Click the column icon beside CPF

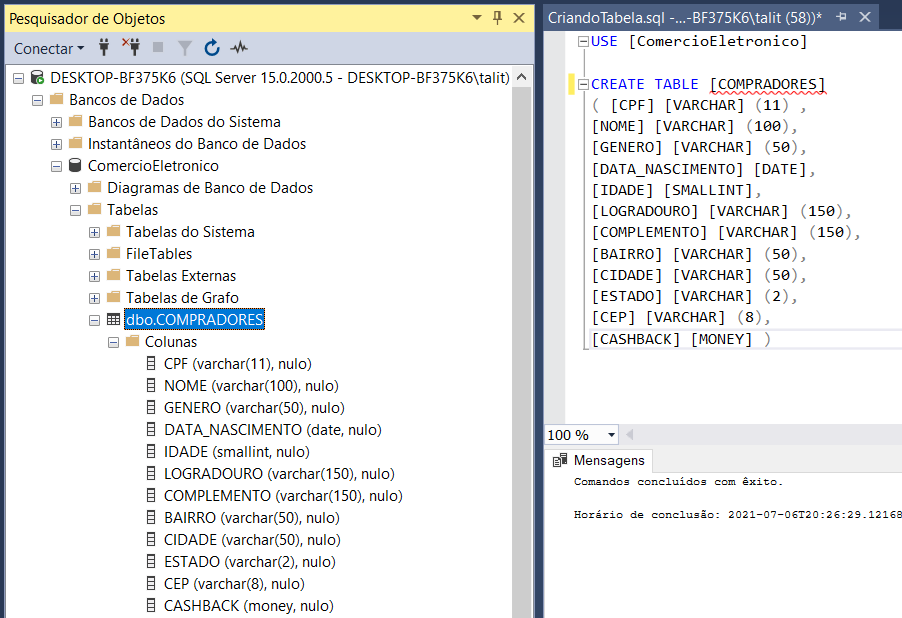[x=151, y=364]
